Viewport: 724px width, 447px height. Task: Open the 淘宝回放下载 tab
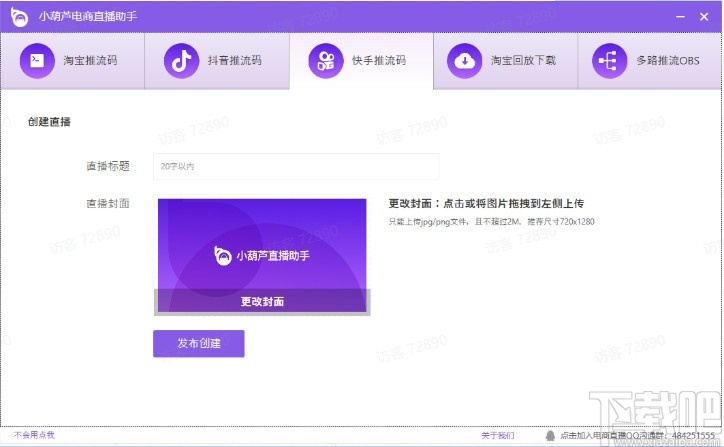(506, 61)
